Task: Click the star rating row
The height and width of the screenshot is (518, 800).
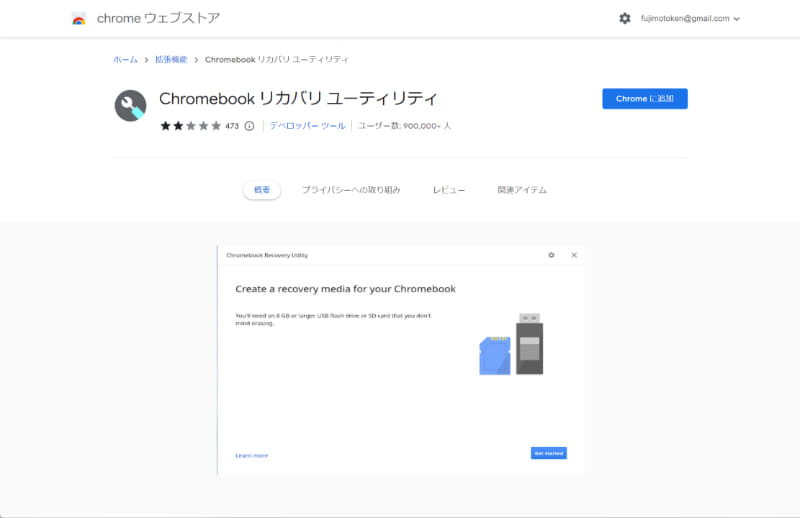Action: 191,126
